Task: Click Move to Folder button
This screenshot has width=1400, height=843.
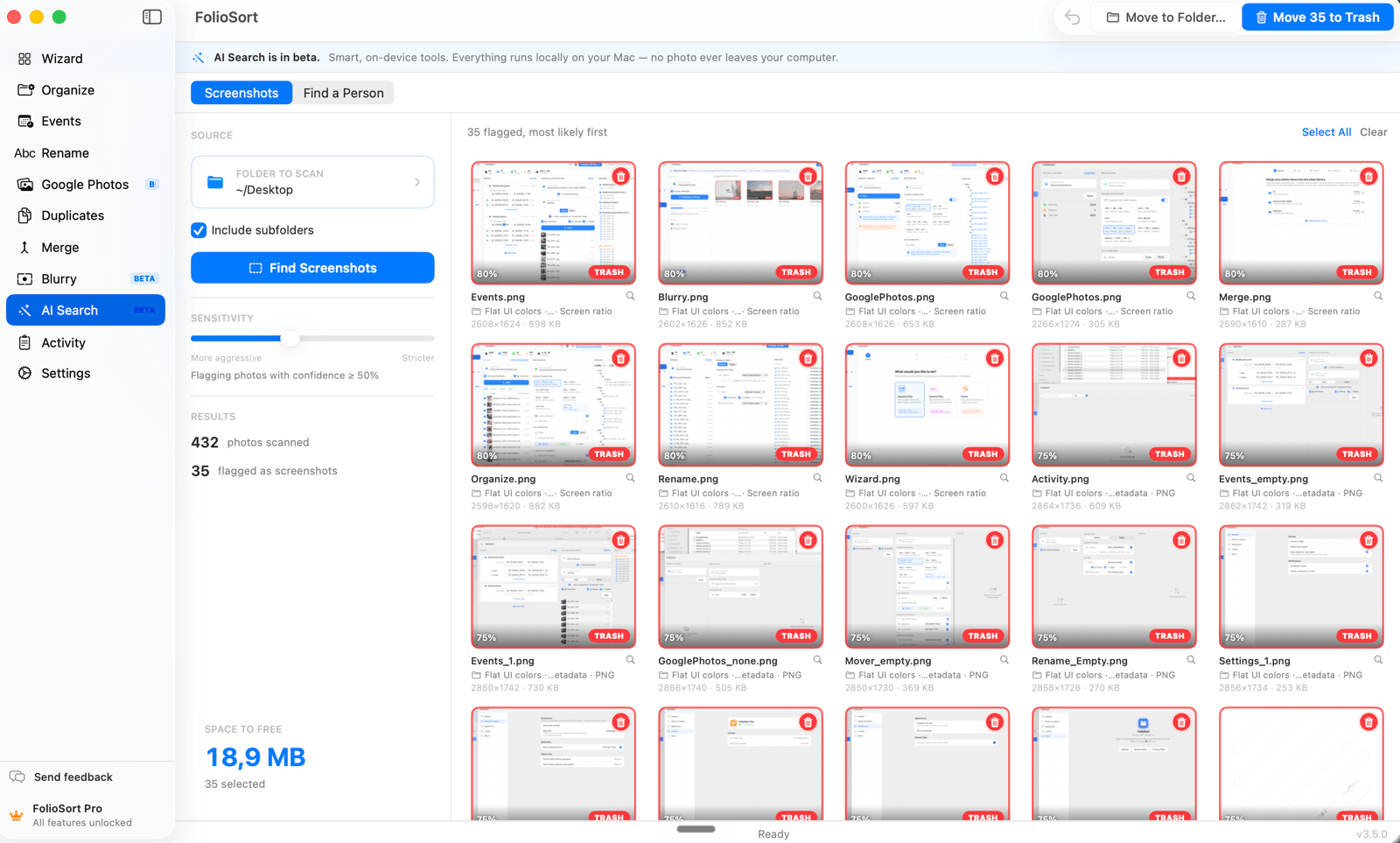Action: pos(1166,18)
